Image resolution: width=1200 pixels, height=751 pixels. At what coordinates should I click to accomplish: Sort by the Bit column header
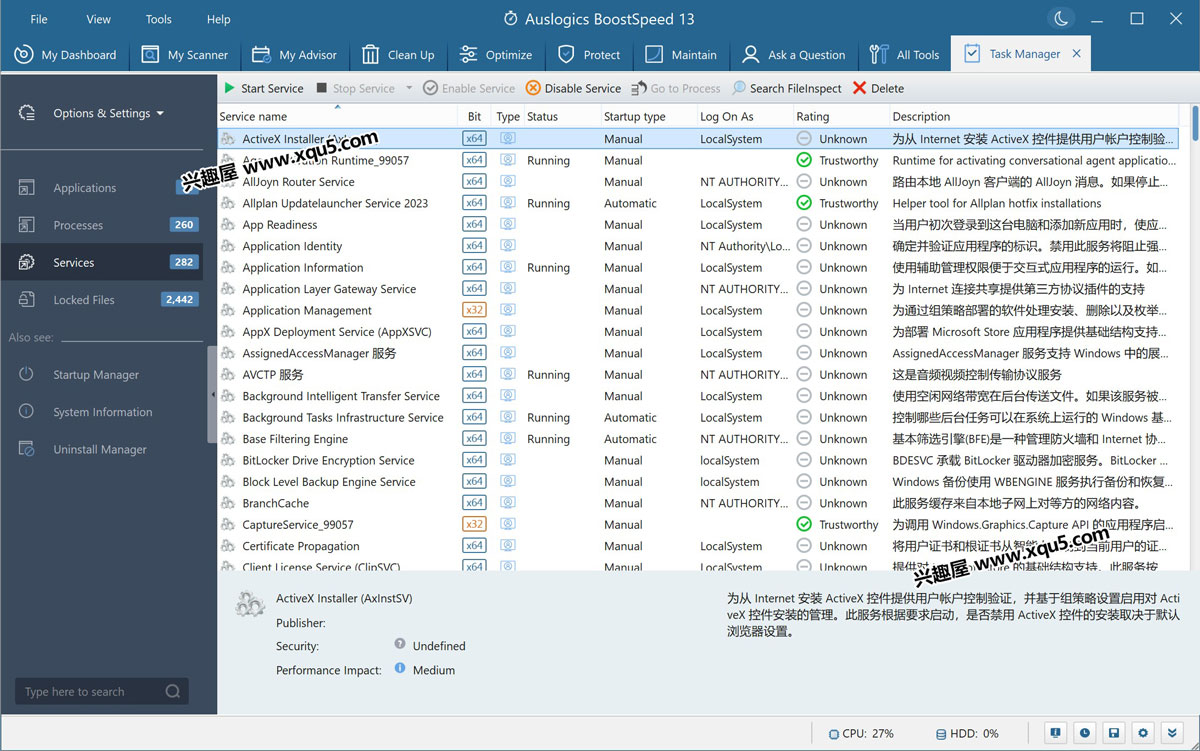(475, 116)
